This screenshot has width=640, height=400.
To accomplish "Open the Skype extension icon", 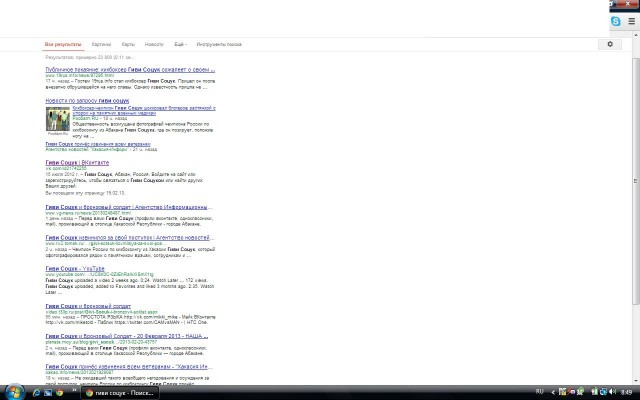I will (616, 21).
